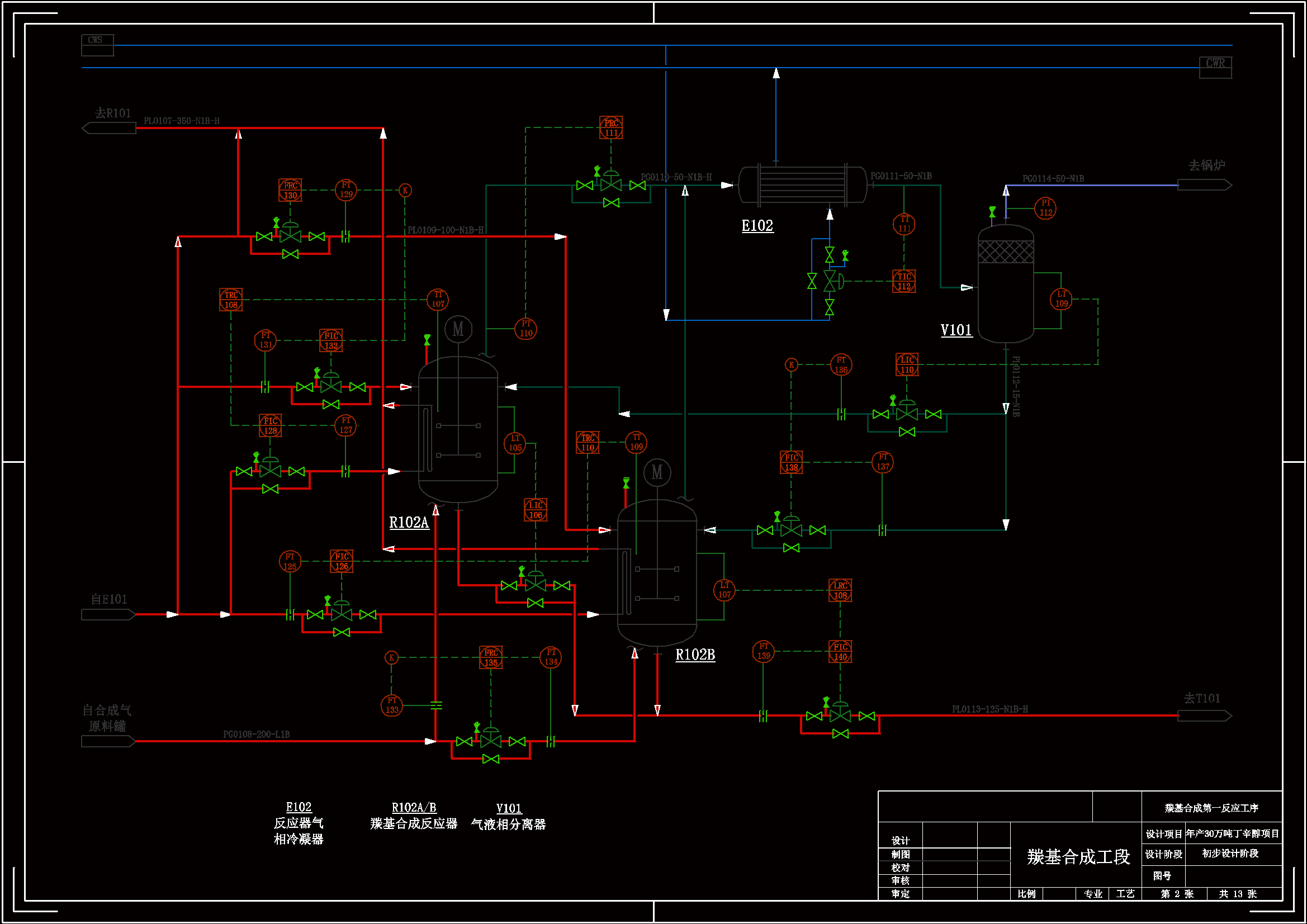Click the LRC 108 controller symbol
The height and width of the screenshot is (924, 1307).
coord(840,590)
